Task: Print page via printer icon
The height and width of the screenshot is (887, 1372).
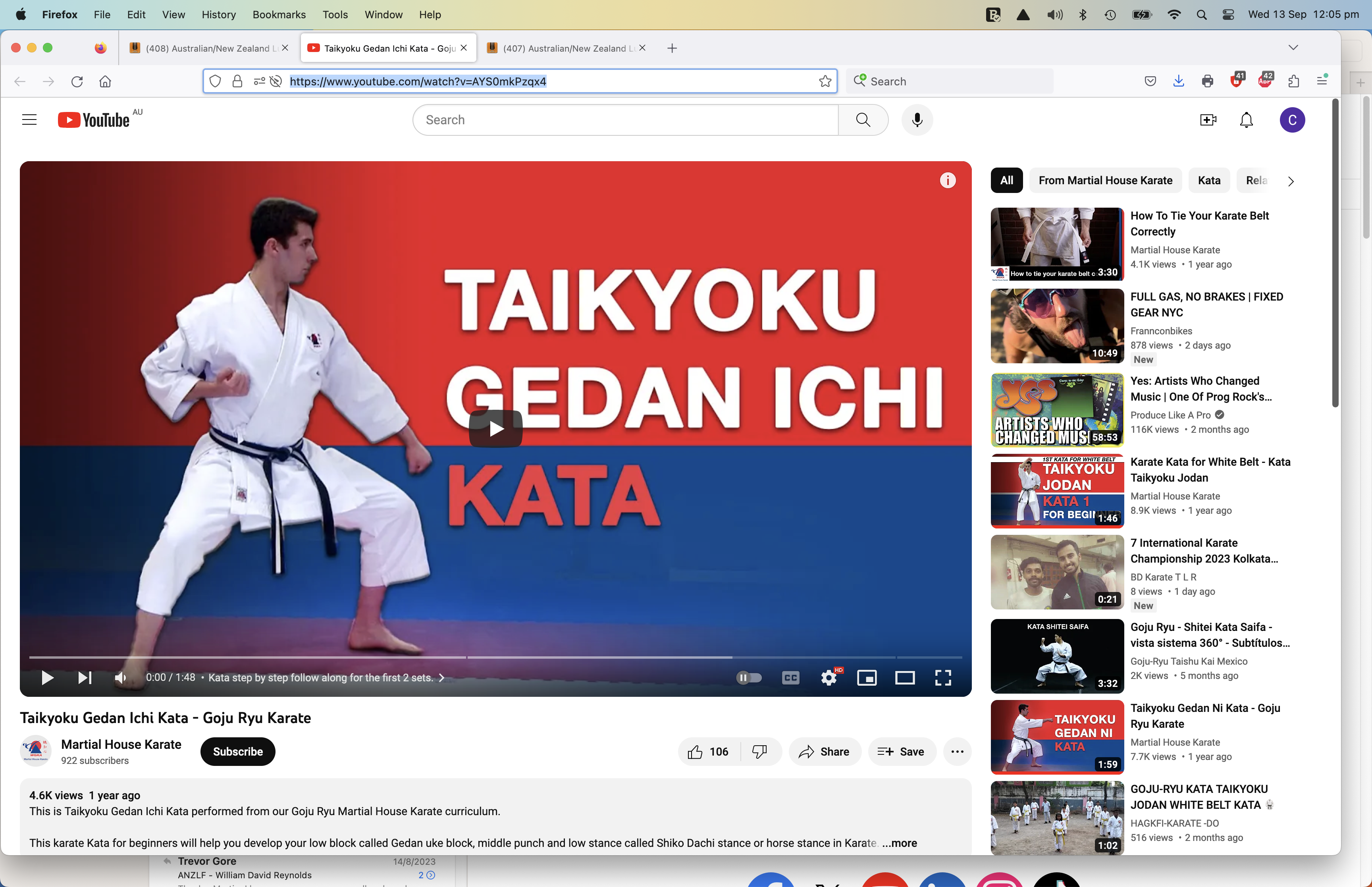Action: (1207, 81)
